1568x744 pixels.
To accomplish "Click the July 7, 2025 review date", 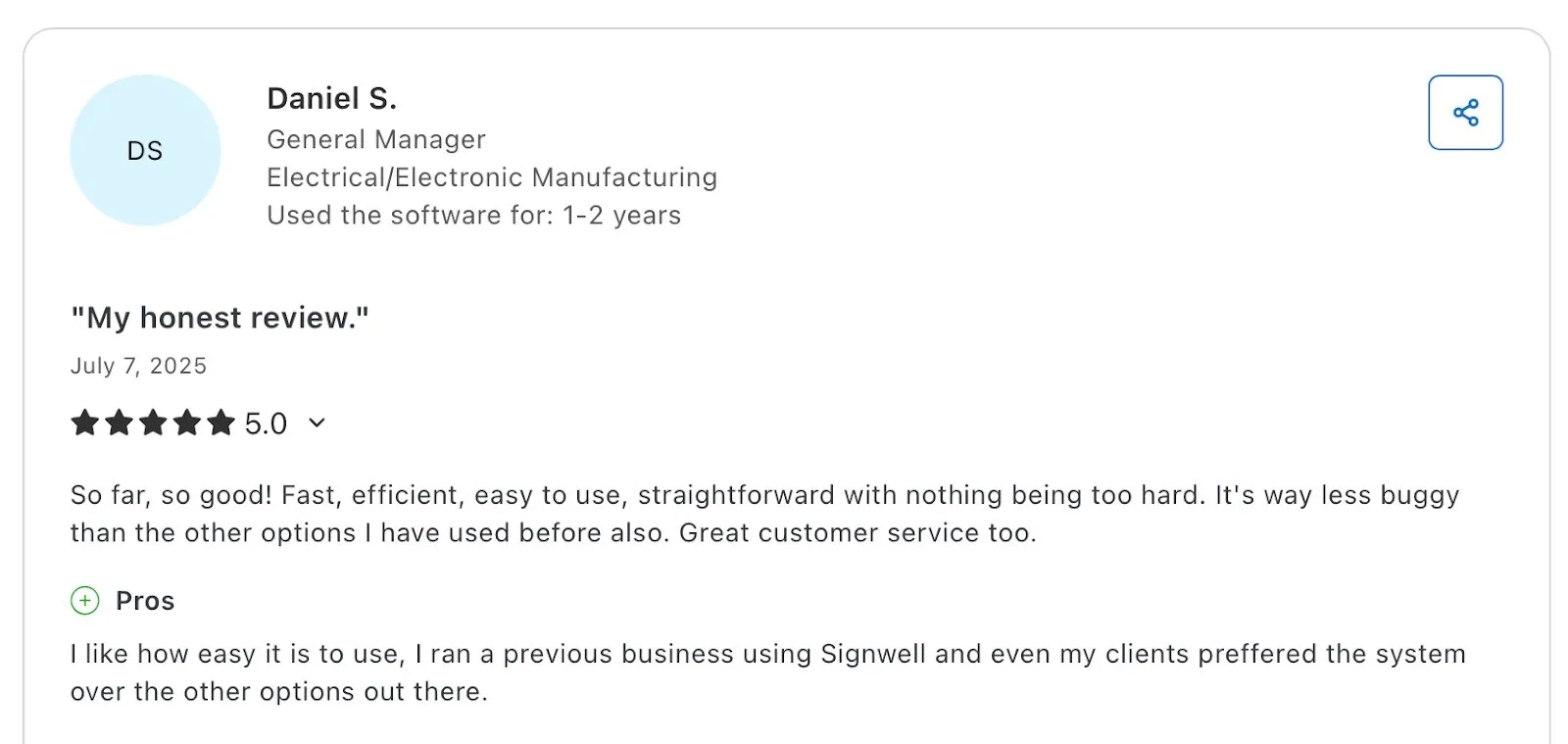I will click(138, 366).
